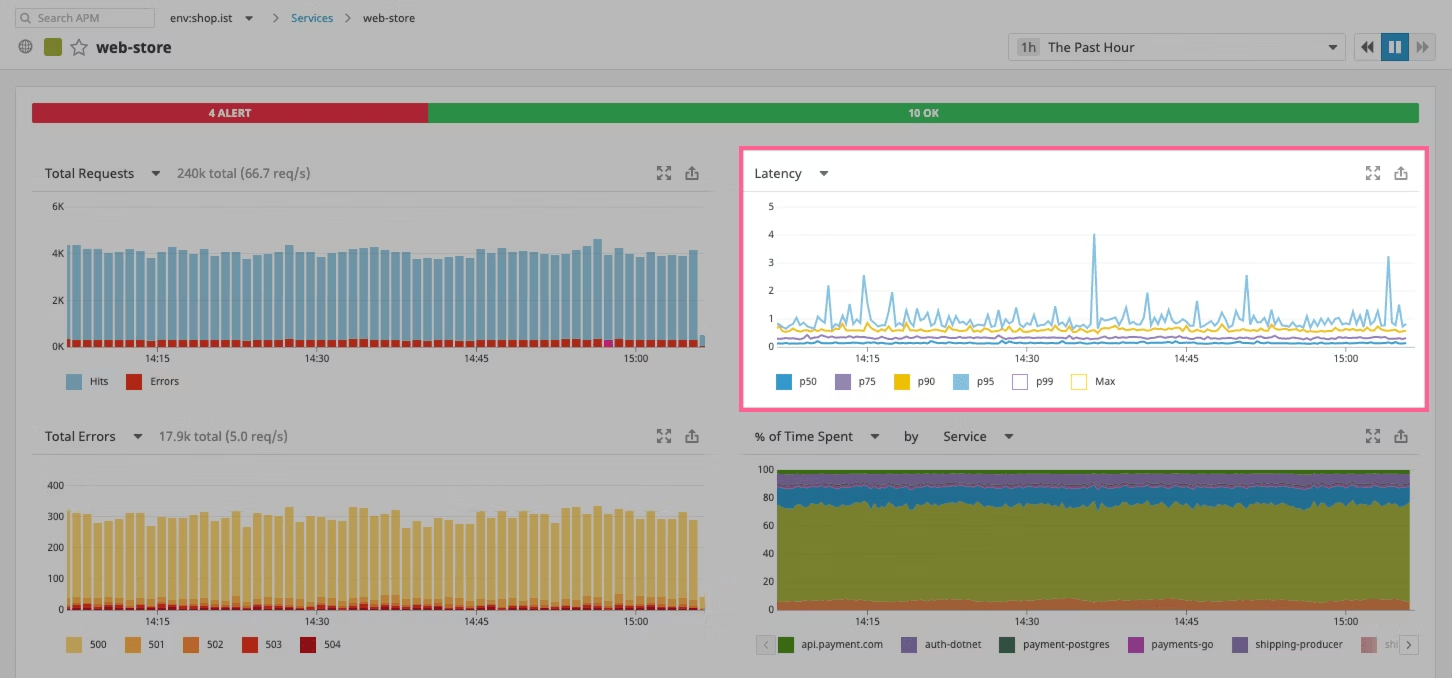This screenshot has width=1452, height=678.
Task: Toggle the p90 latency series
Action: (x=915, y=381)
